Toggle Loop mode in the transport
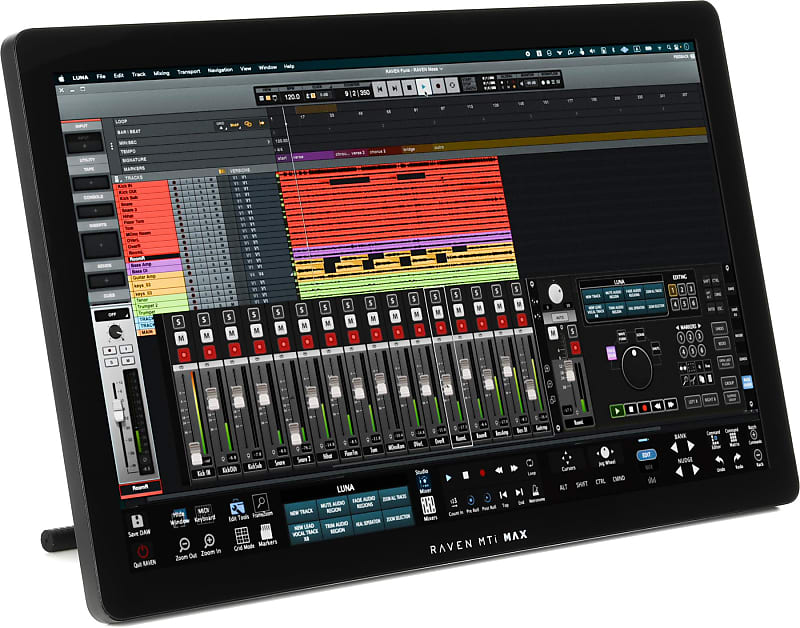The image size is (800, 628). [x=530, y=465]
